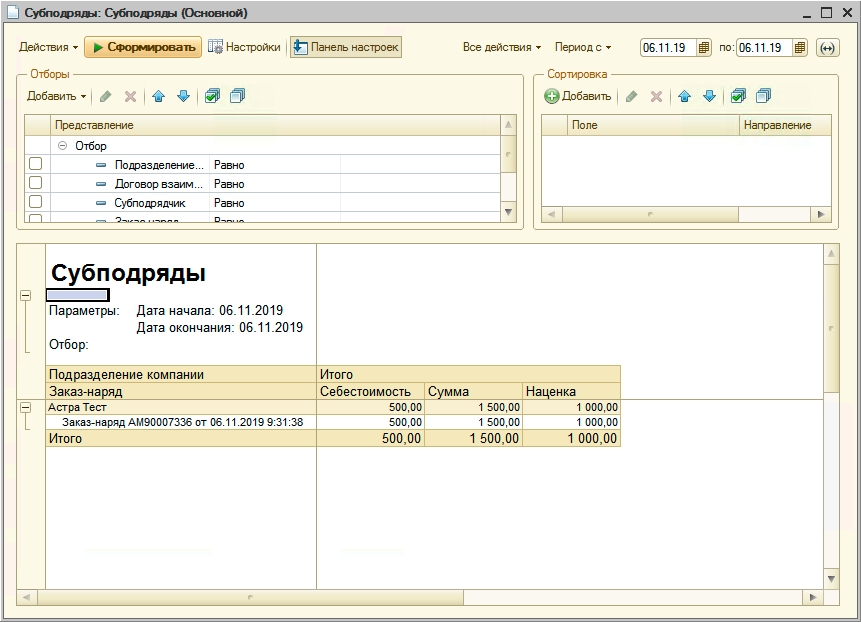Toggle Панель настроек button
The image size is (861, 622).
tap(346, 47)
